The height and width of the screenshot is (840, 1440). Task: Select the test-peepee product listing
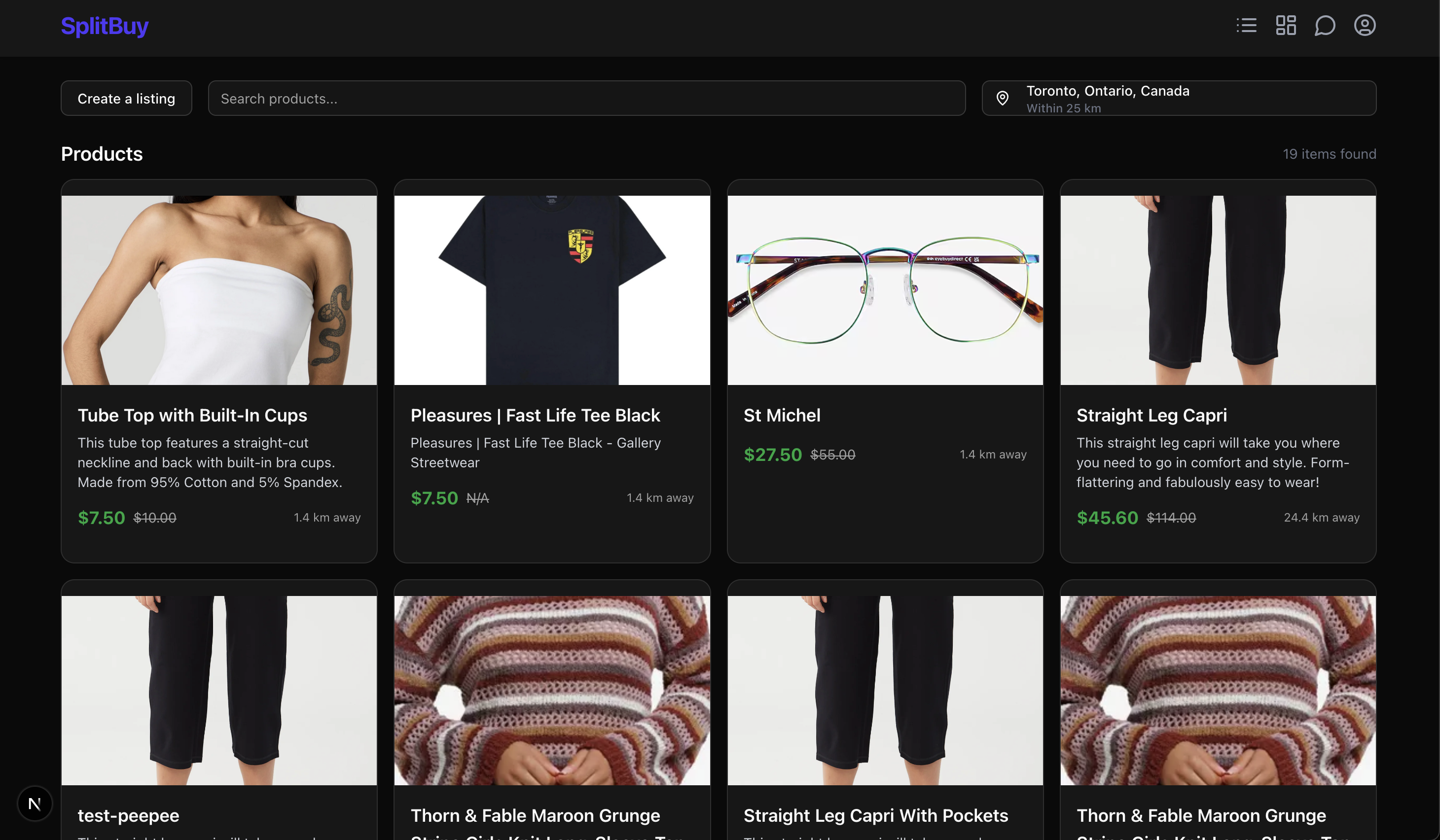129,815
